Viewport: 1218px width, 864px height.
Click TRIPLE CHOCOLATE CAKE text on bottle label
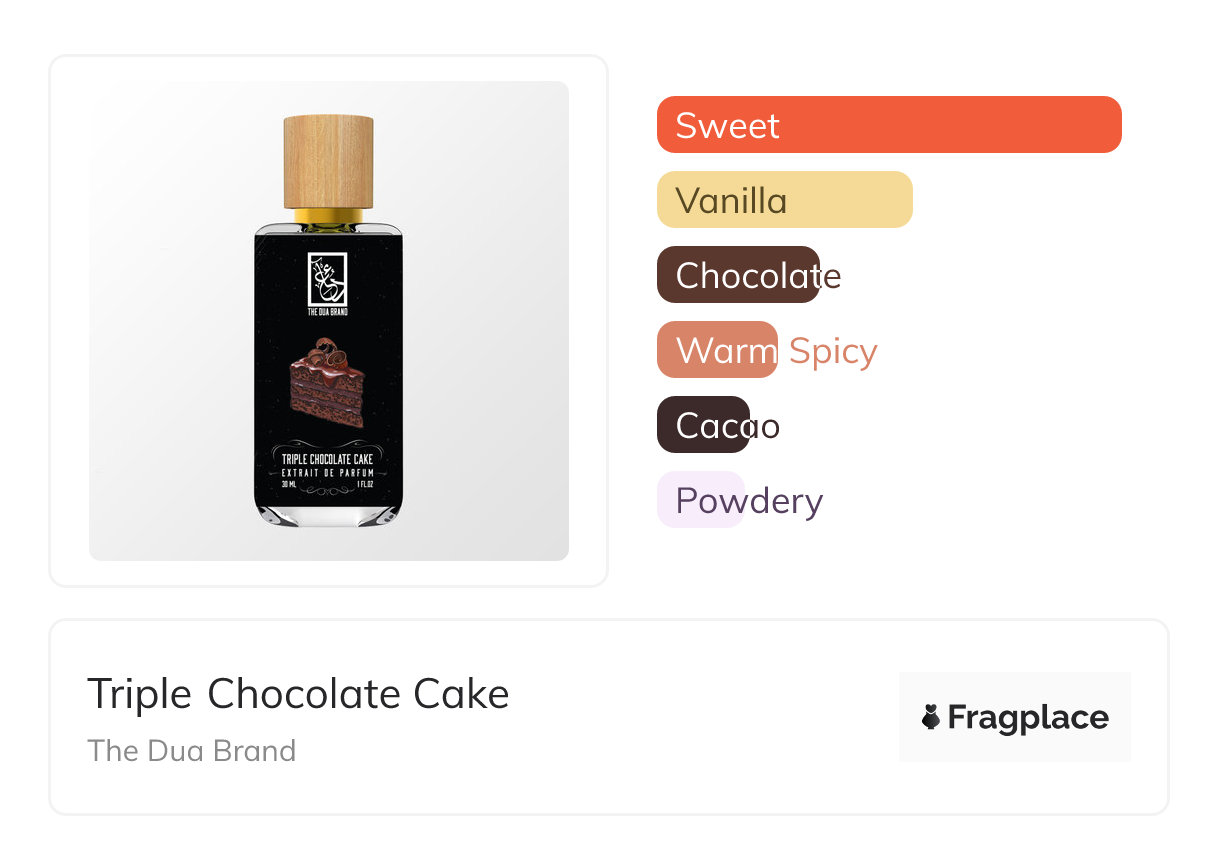coord(328,459)
